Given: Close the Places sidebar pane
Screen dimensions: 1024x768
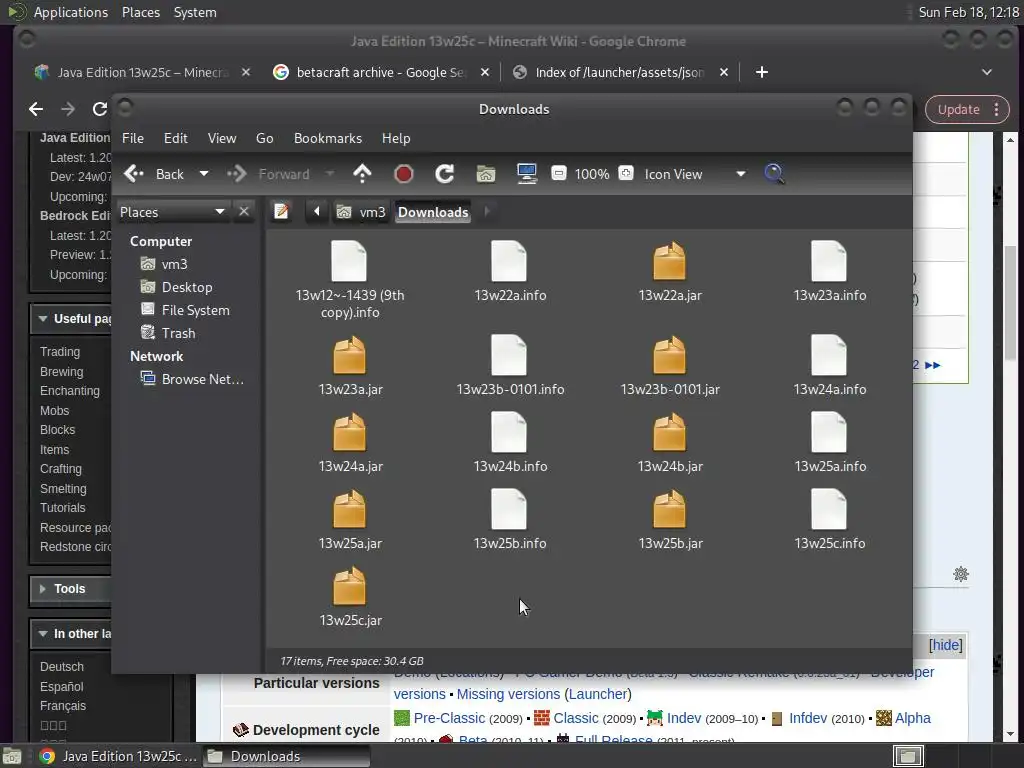Looking at the screenshot, I should pyautogui.click(x=244, y=212).
